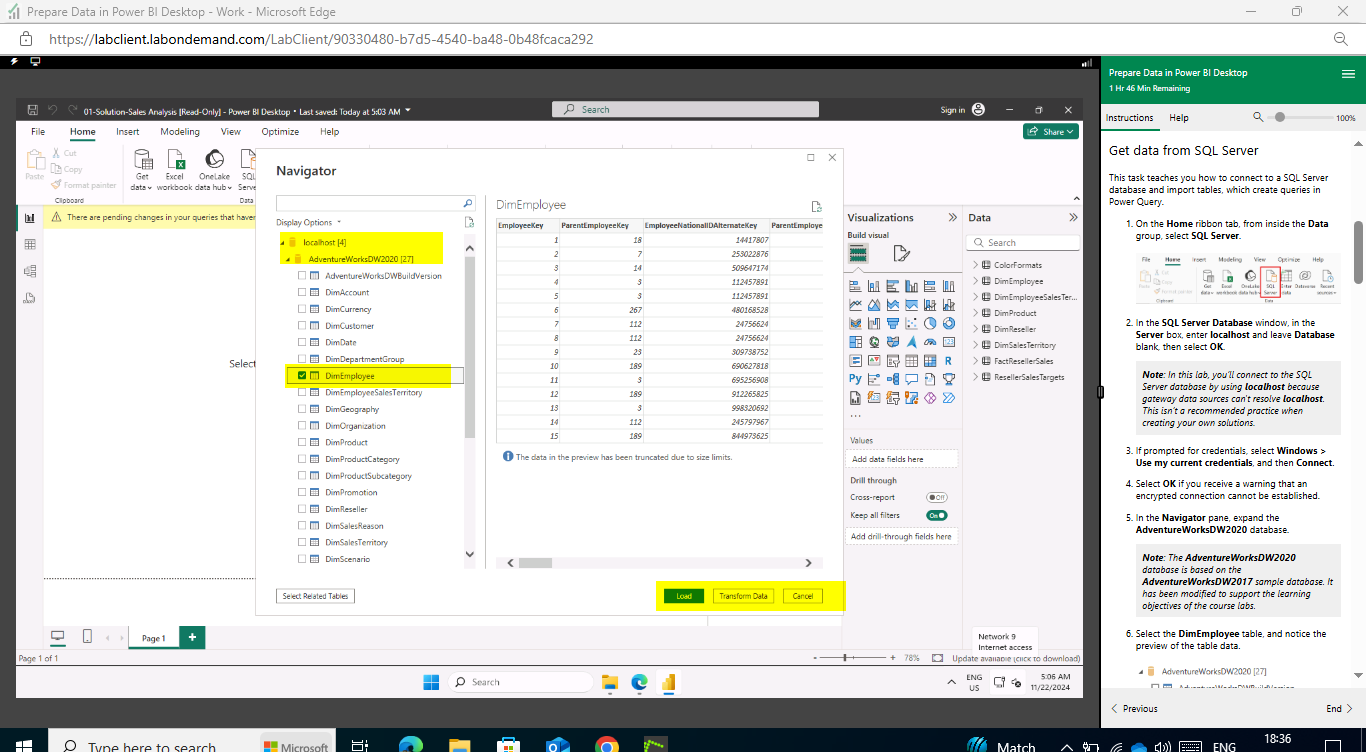This screenshot has height=752, width=1366.
Task: Cancel the Navigator dialog
Action: tap(803, 596)
